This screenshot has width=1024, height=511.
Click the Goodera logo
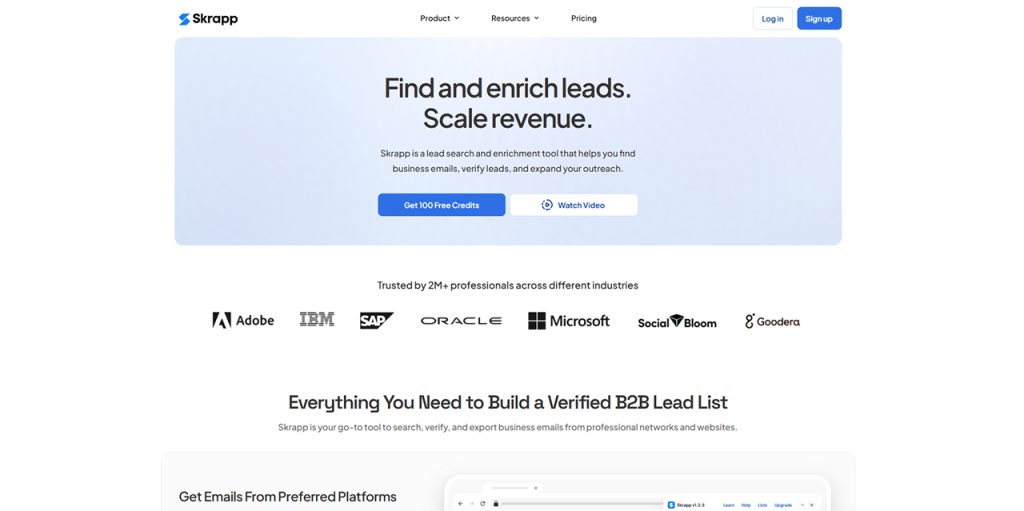pyautogui.click(x=772, y=321)
